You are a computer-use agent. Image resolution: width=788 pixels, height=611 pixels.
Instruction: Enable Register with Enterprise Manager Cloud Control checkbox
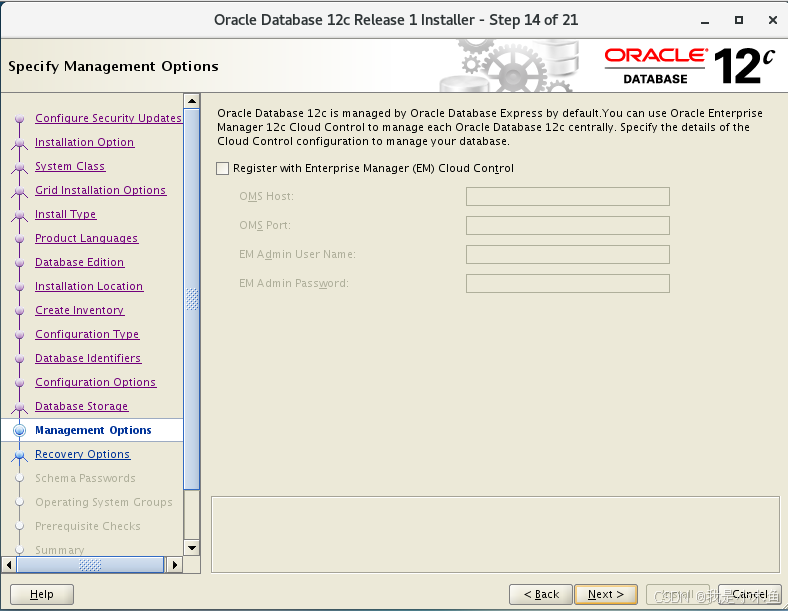point(222,168)
